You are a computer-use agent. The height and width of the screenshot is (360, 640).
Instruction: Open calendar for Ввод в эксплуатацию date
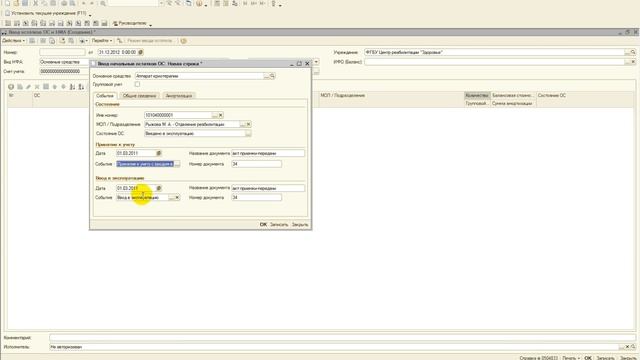pos(159,188)
